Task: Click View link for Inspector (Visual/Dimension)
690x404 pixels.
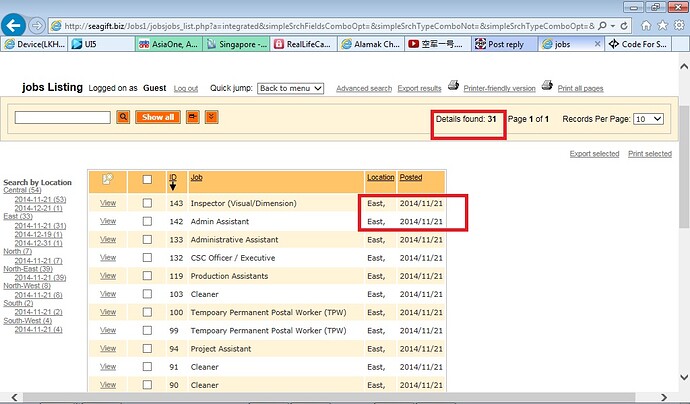Action: tap(108, 203)
